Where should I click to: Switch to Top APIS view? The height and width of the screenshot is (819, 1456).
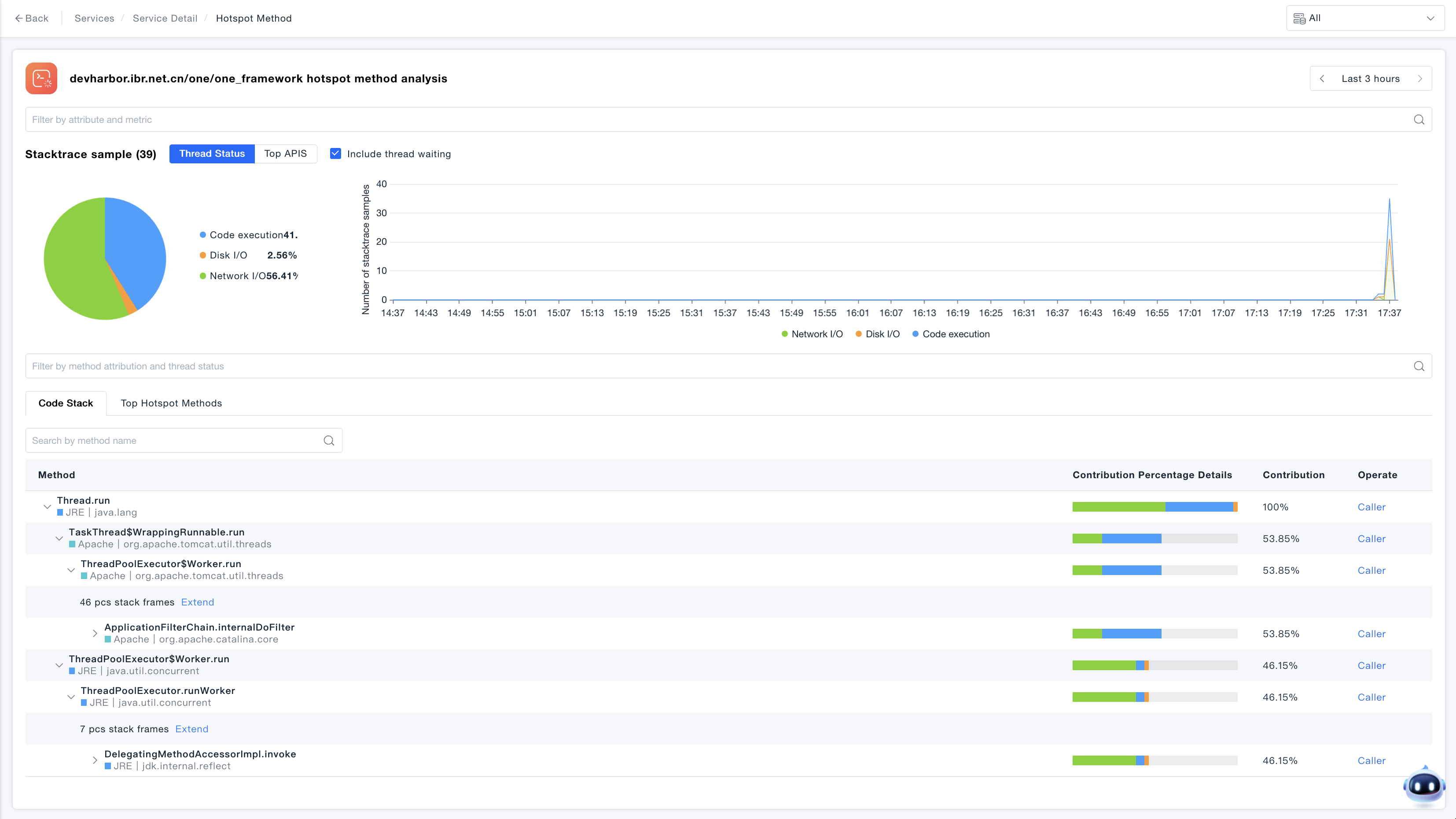click(286, 154)
